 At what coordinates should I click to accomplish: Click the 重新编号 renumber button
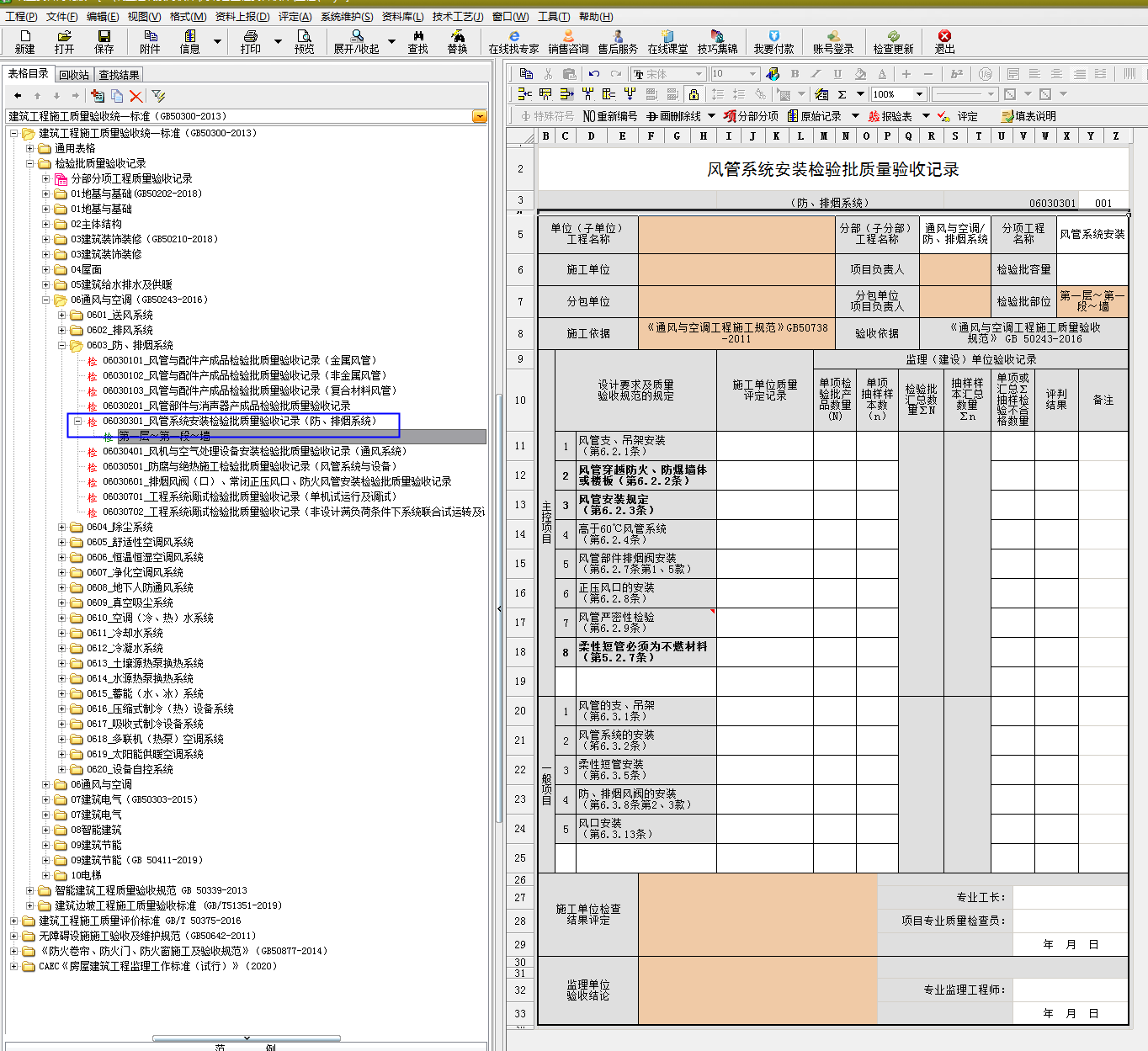click(610, 116)
